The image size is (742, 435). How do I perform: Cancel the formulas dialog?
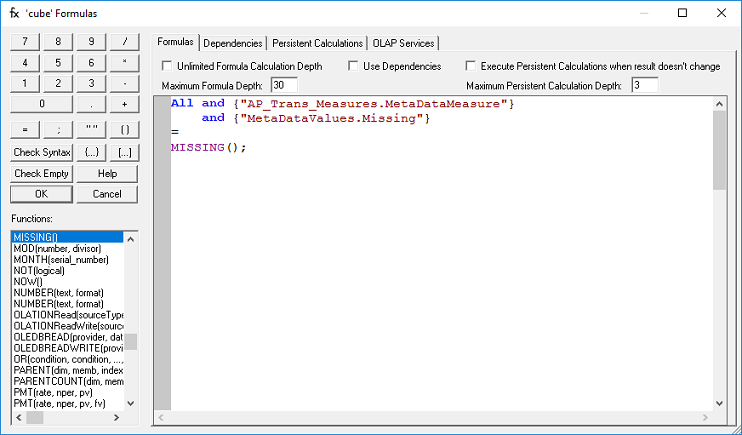(107, 194)
